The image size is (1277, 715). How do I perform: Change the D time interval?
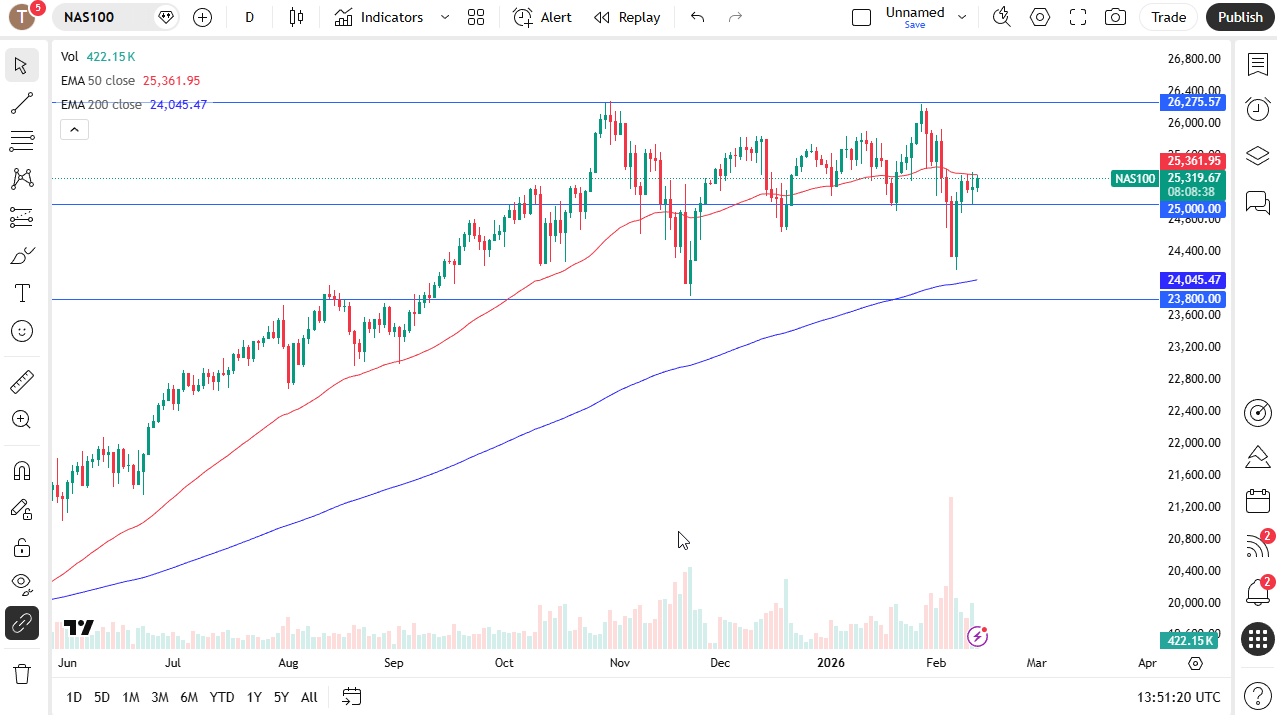[250, 17]
